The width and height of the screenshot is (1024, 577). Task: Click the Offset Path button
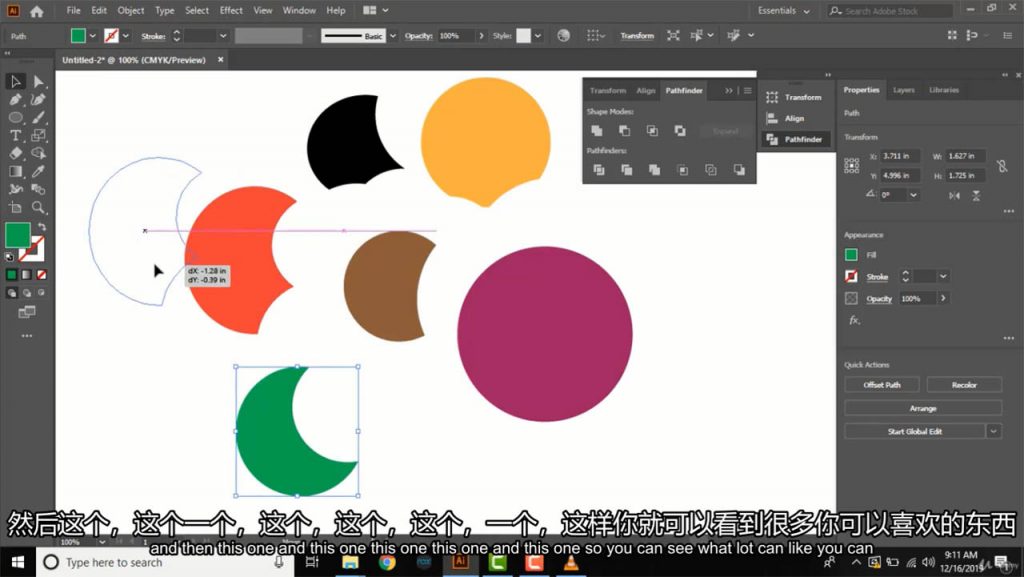coord(882,384)
